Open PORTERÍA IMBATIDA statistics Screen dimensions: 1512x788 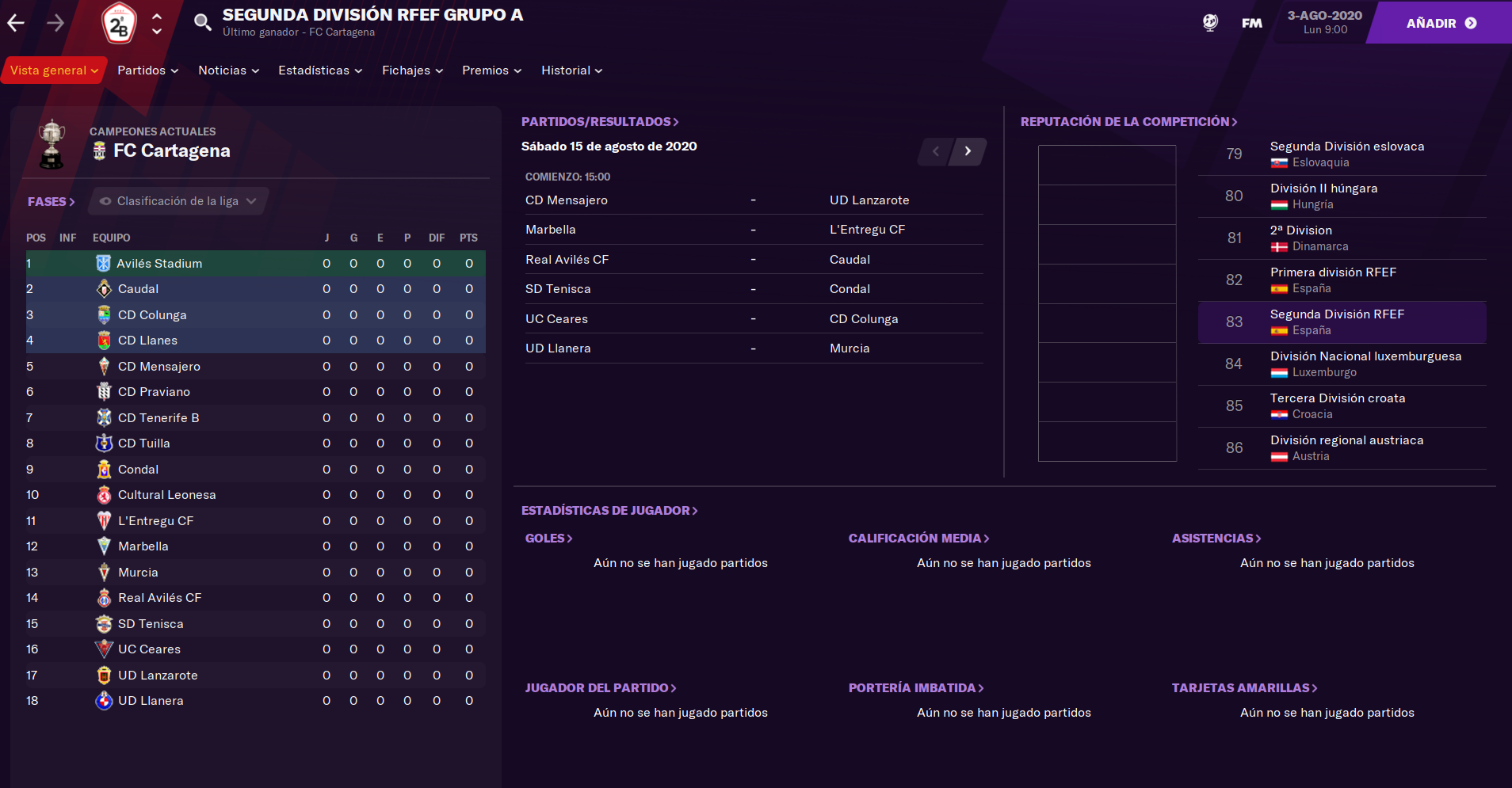coord(916,688)
